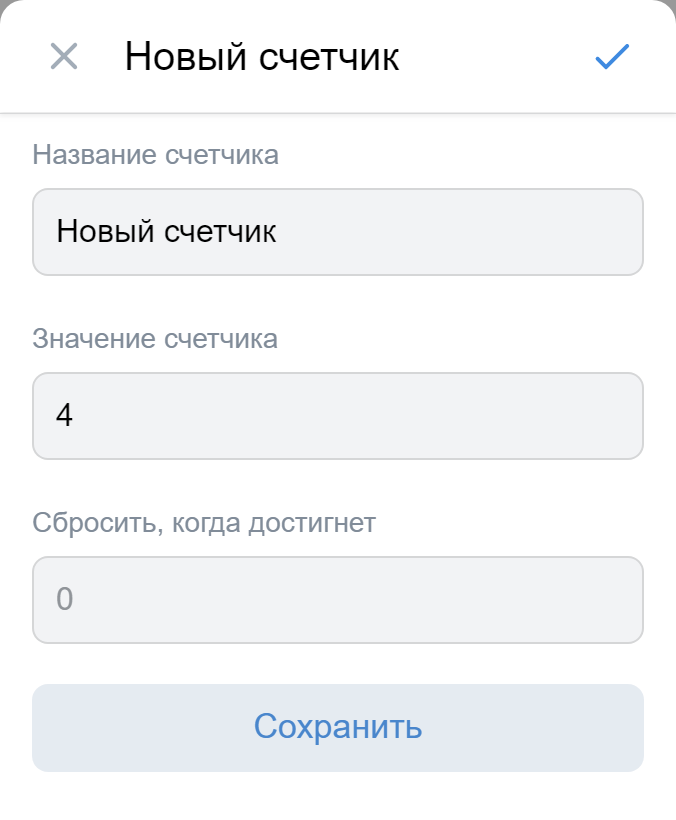
Task: Click the Сбросить, когда достигнет field
Action: pos(338,599)
